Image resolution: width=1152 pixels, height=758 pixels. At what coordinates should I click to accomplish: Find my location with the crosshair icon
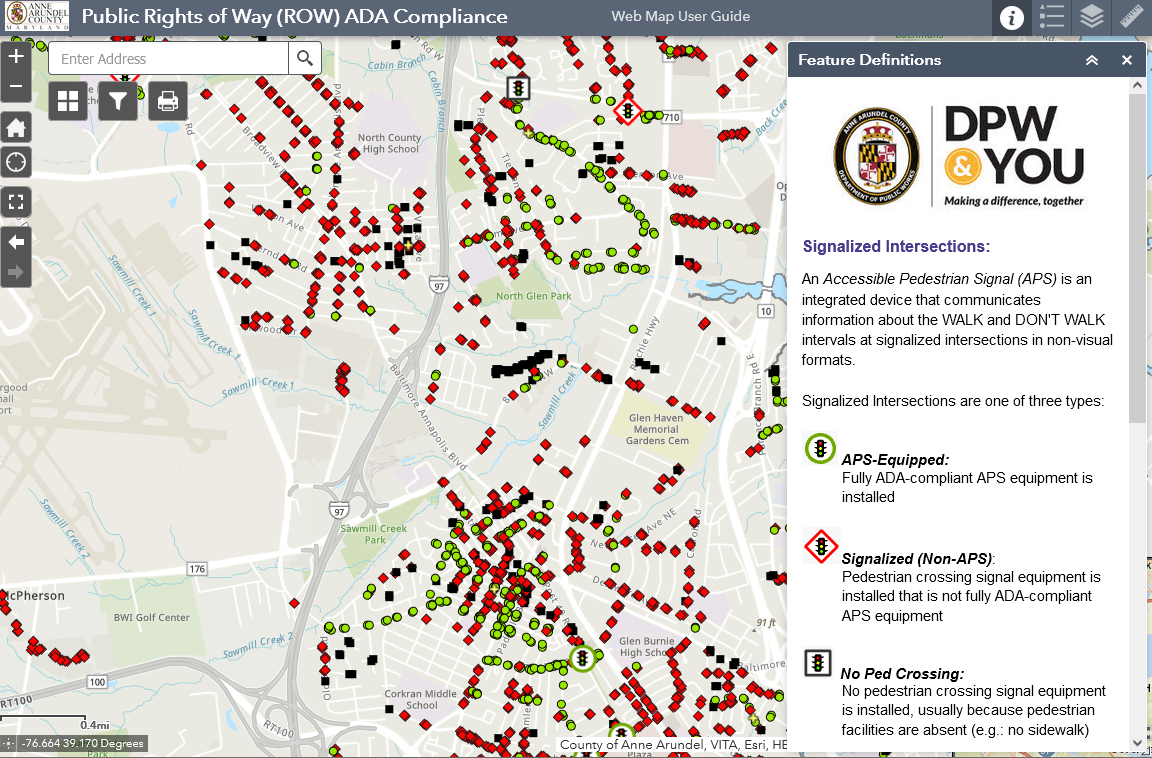pyautogui.click(x=15, y=162)
